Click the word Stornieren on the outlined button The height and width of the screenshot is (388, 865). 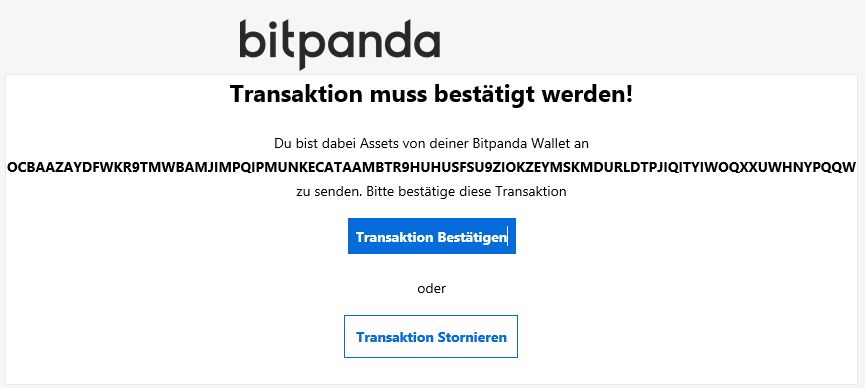pos(472,337)
